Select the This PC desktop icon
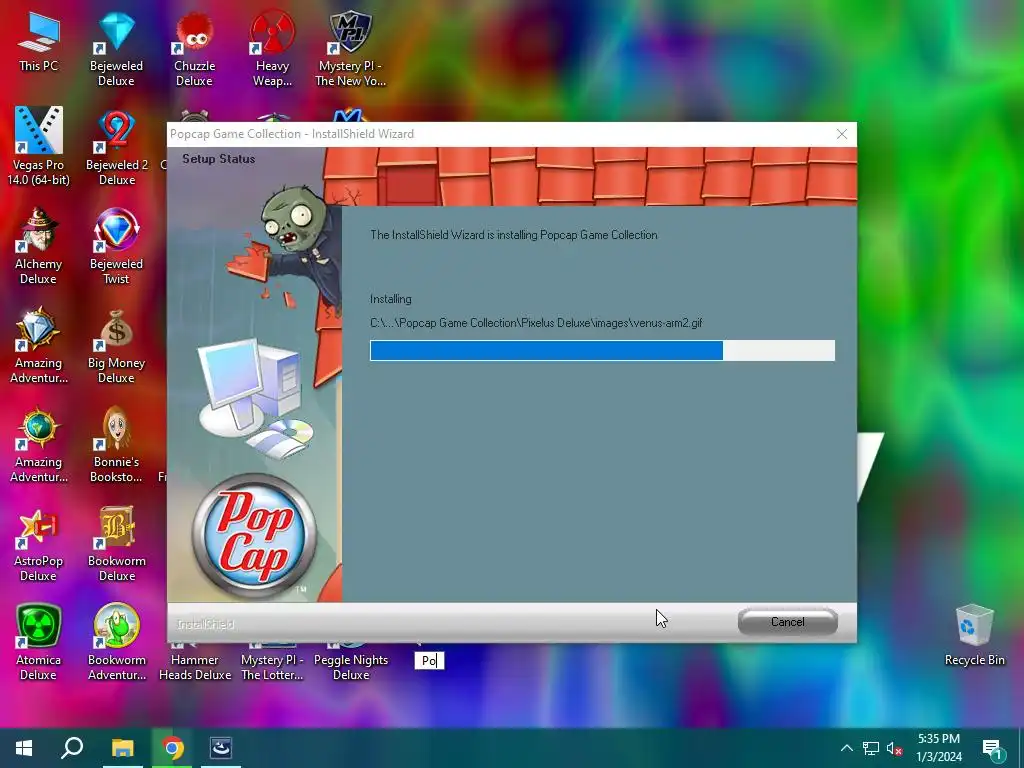Viewport: 1024px width, 768px height. click(39, 41)
